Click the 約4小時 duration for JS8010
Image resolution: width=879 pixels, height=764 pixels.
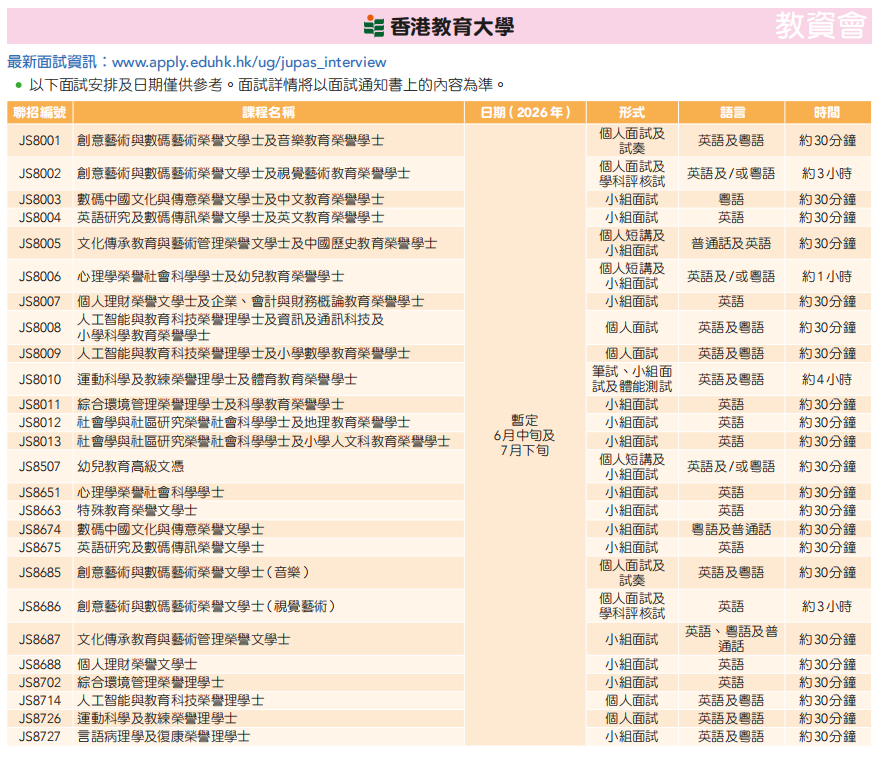coord(827,379)
